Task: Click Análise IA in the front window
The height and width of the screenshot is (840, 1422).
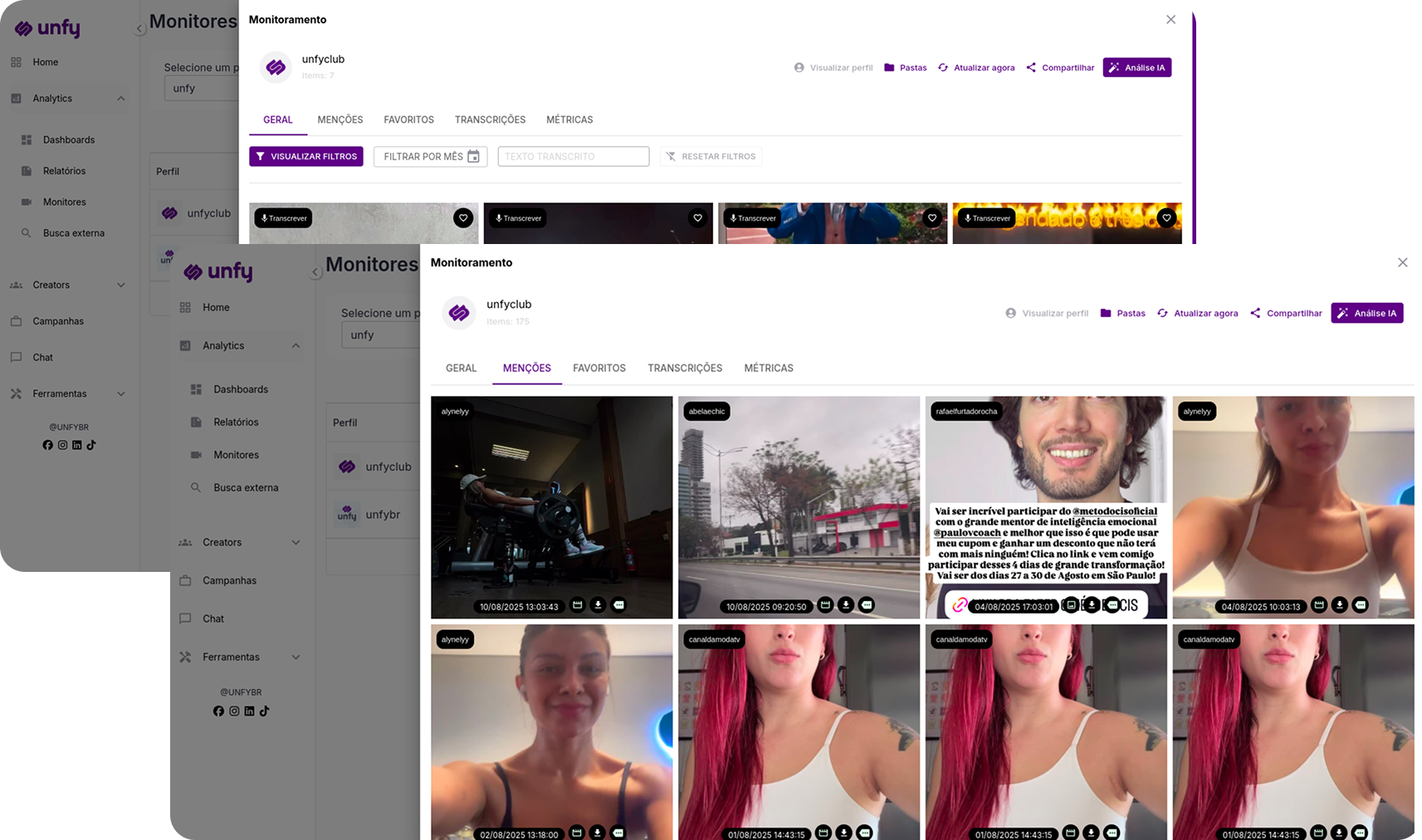Action: (x=1367, y=313)
